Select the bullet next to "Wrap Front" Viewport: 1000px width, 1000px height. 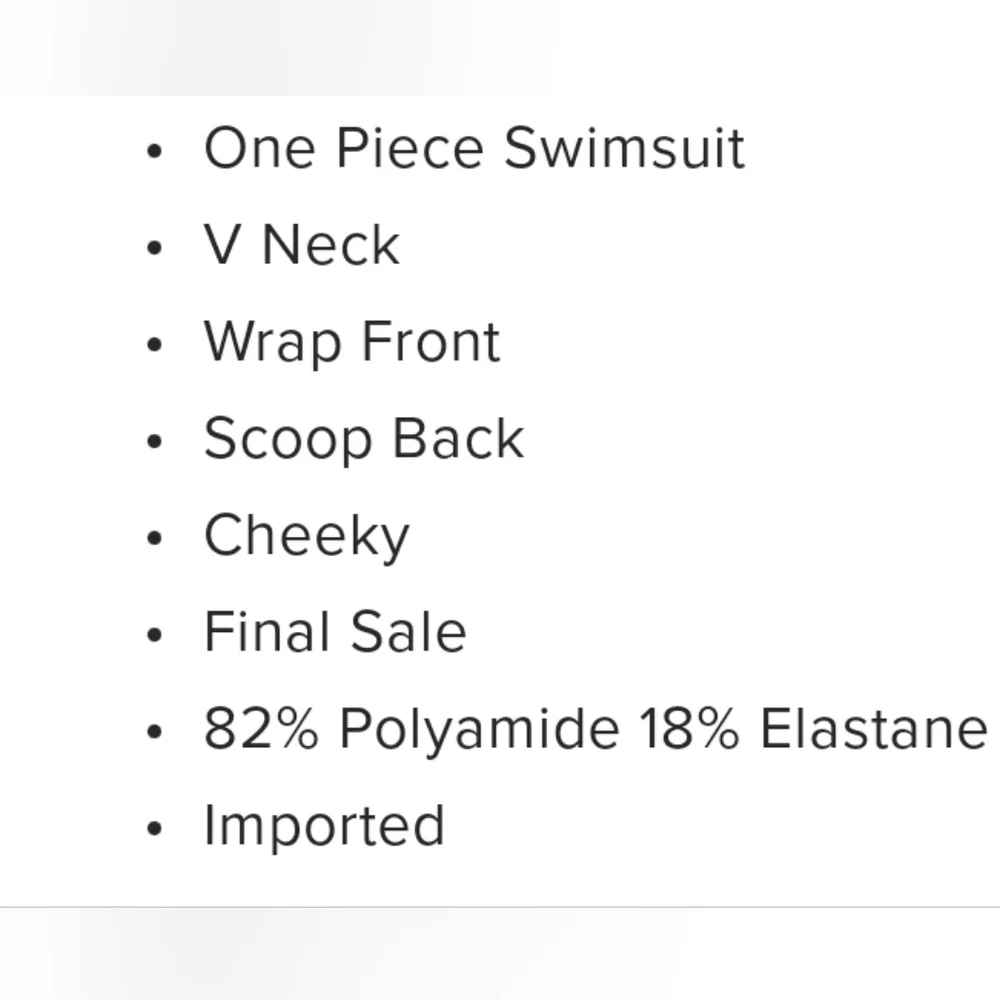(153, 345)
